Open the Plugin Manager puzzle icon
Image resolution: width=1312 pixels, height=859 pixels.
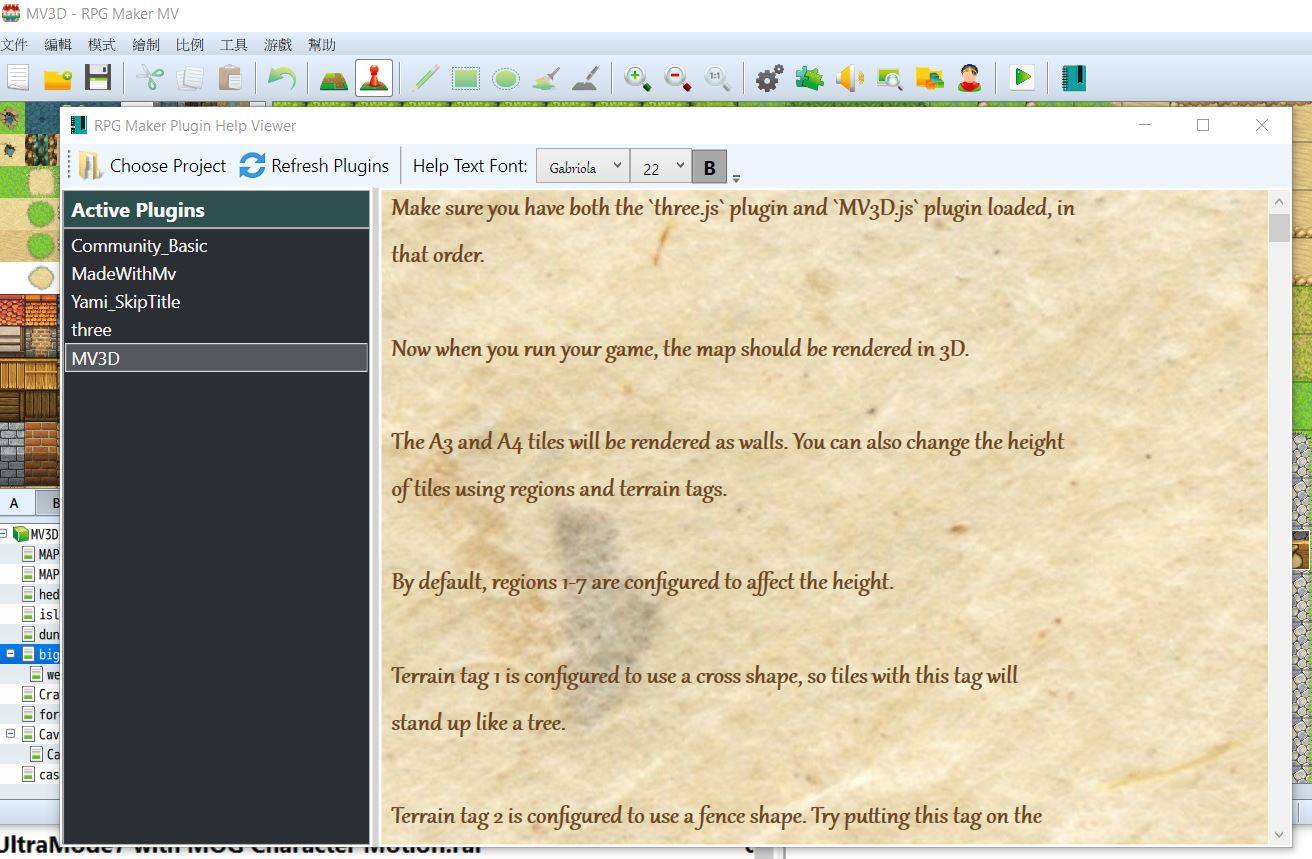point(809,78)
